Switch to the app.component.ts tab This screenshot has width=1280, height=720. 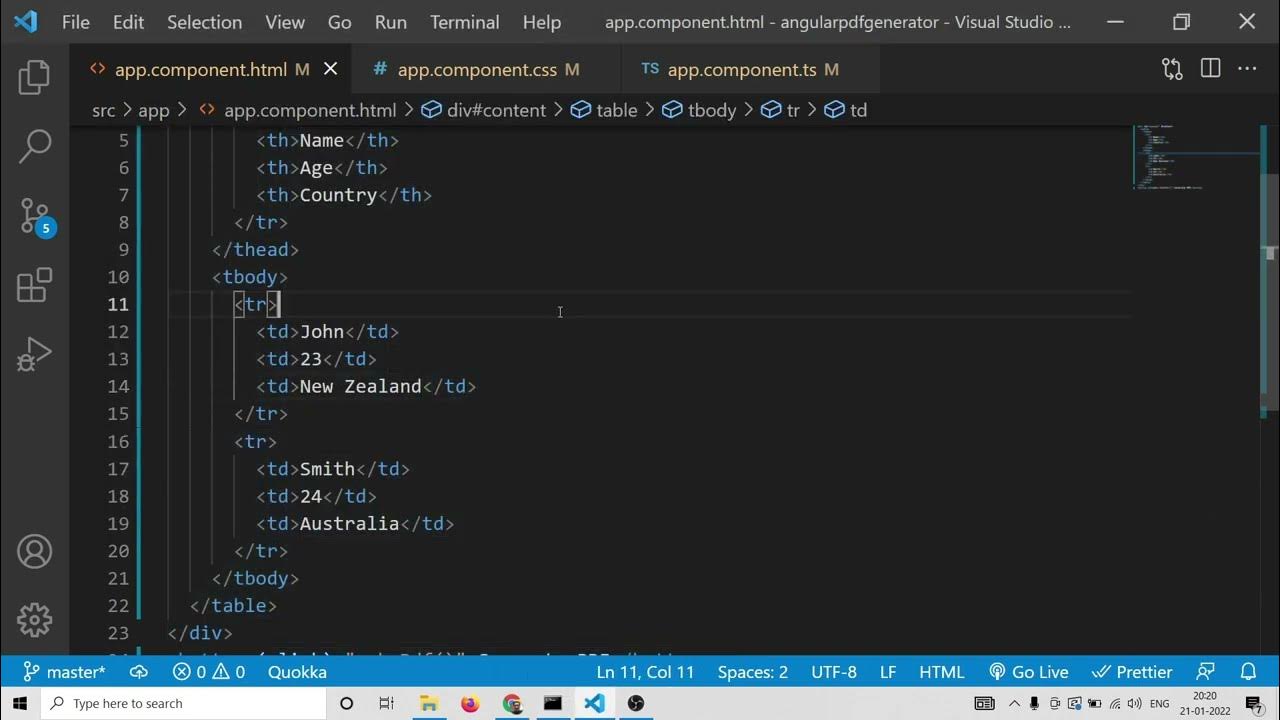[741, 69]
